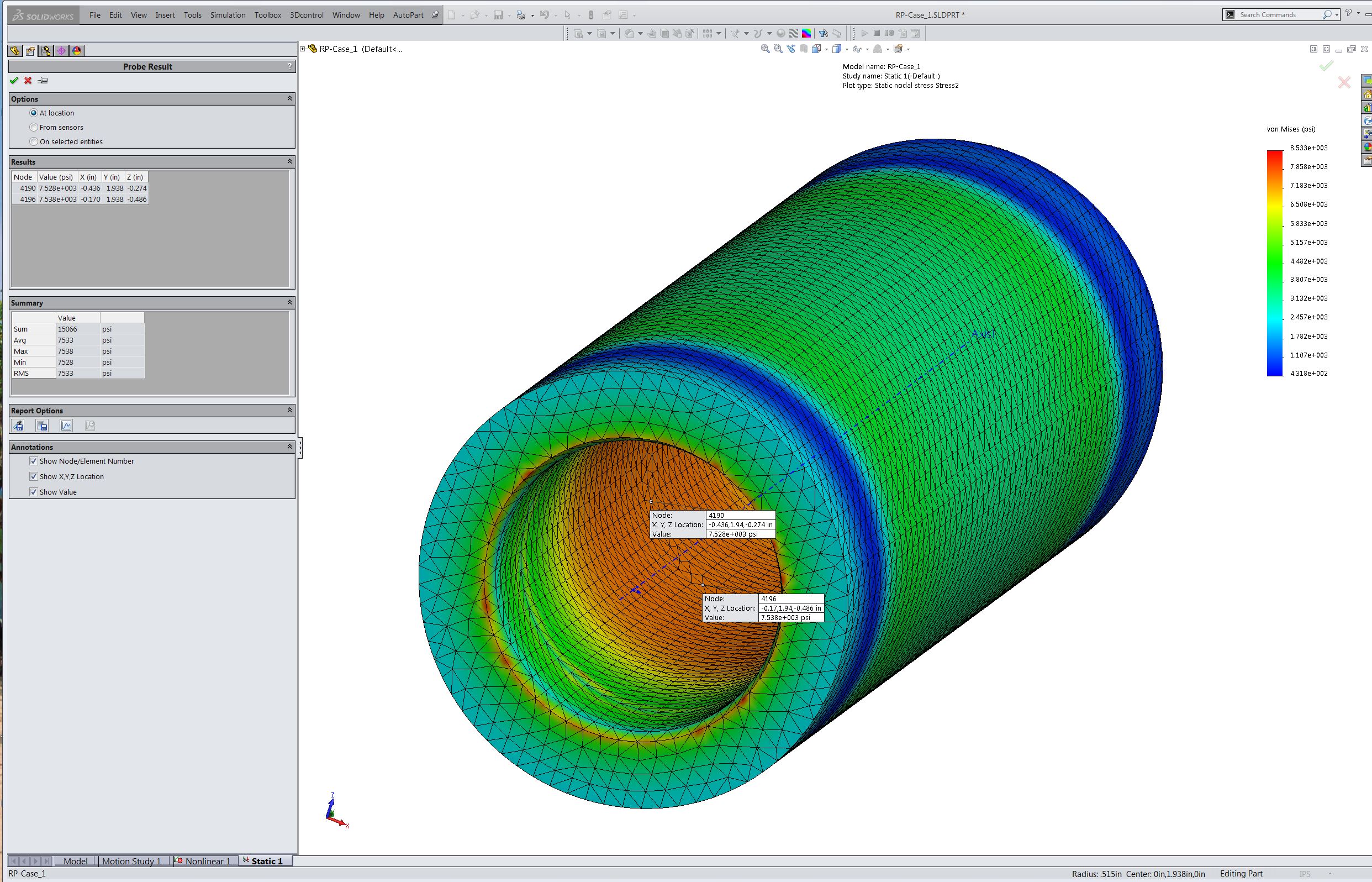The image size is (1372, 882).
Task: Click the Options list icon in top toolbar
Action: click(x=624, y=15)
